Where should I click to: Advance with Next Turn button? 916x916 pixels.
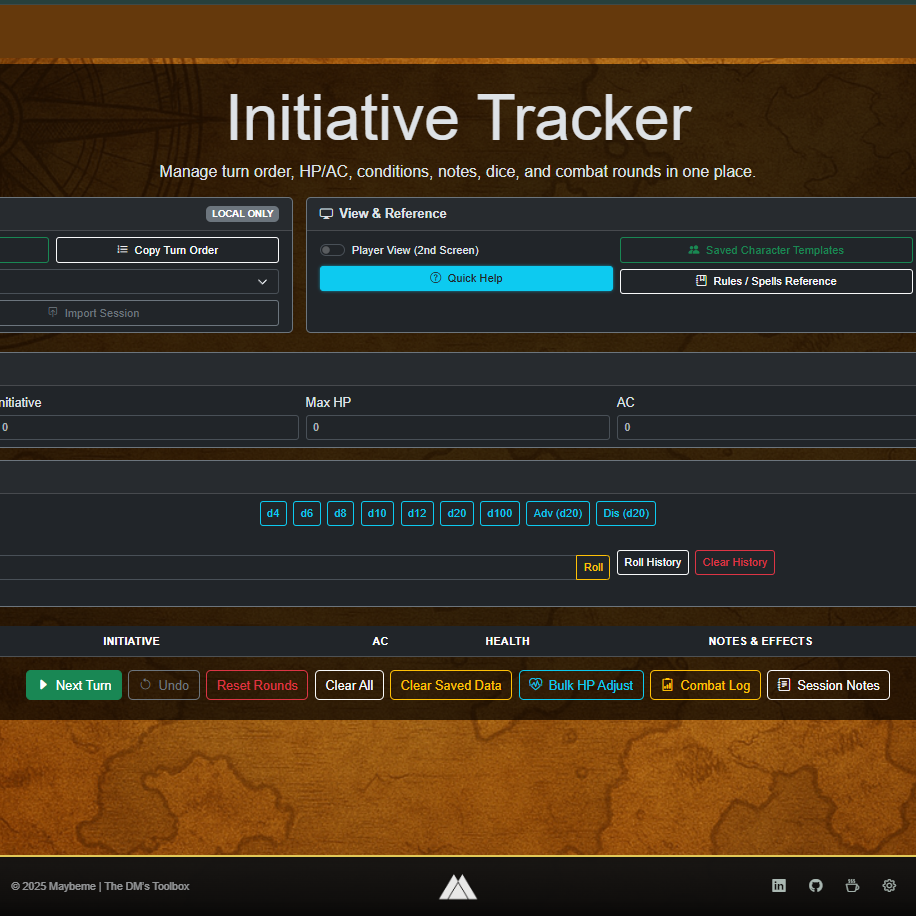(x=74, y=685)
